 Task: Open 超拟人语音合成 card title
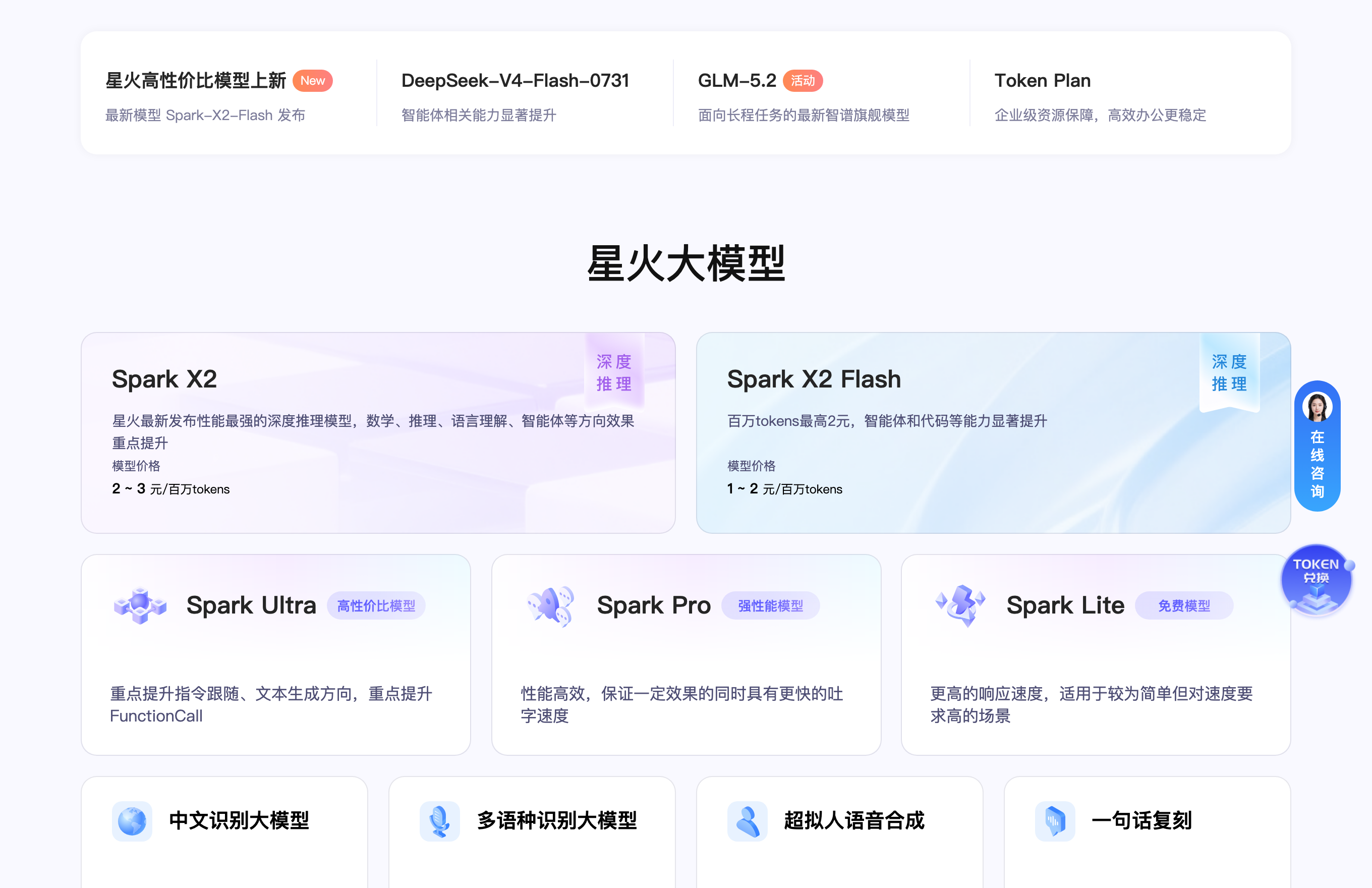tap(854, 820)
